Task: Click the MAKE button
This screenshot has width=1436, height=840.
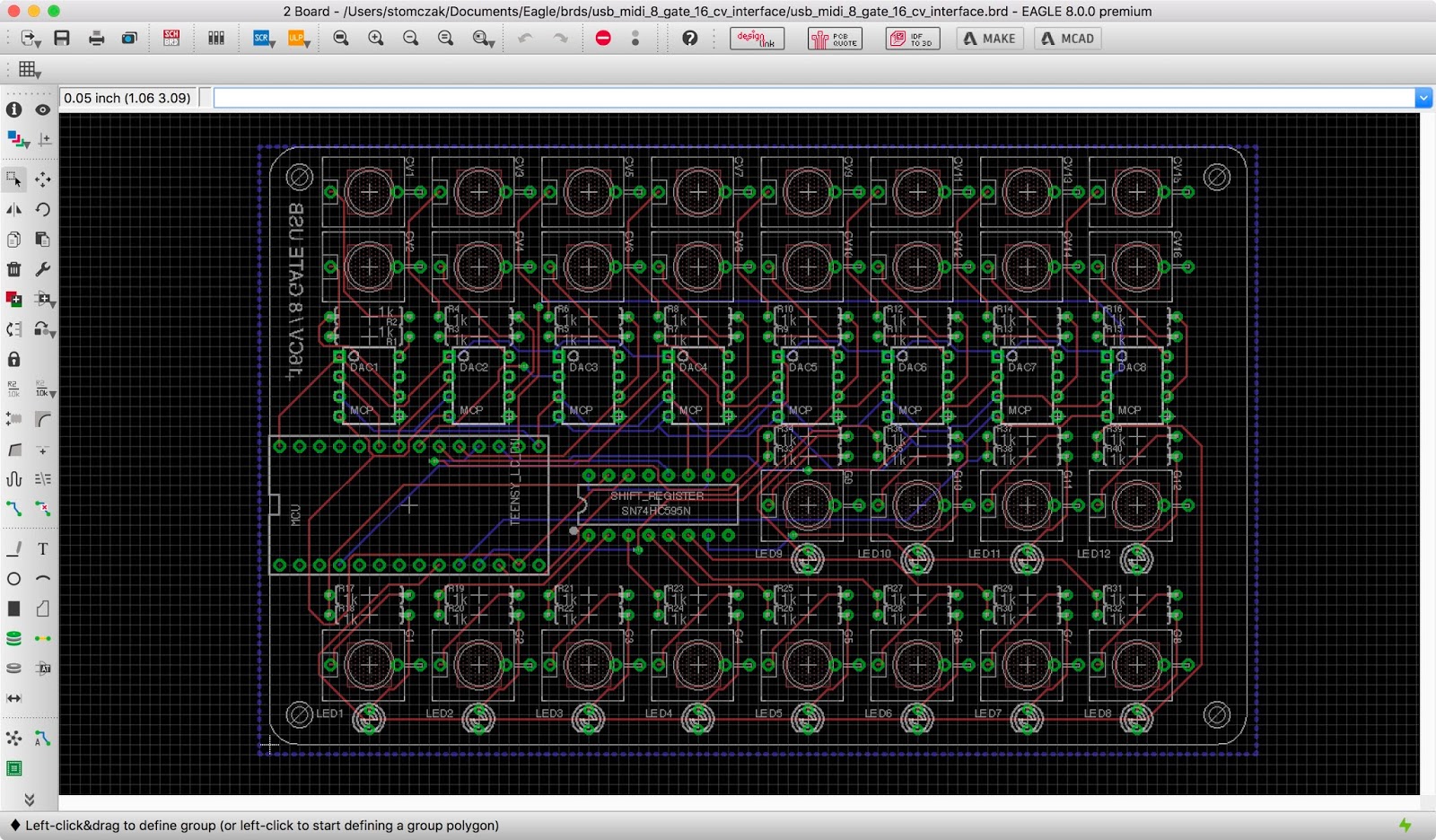Action: [x=989, y=38]
